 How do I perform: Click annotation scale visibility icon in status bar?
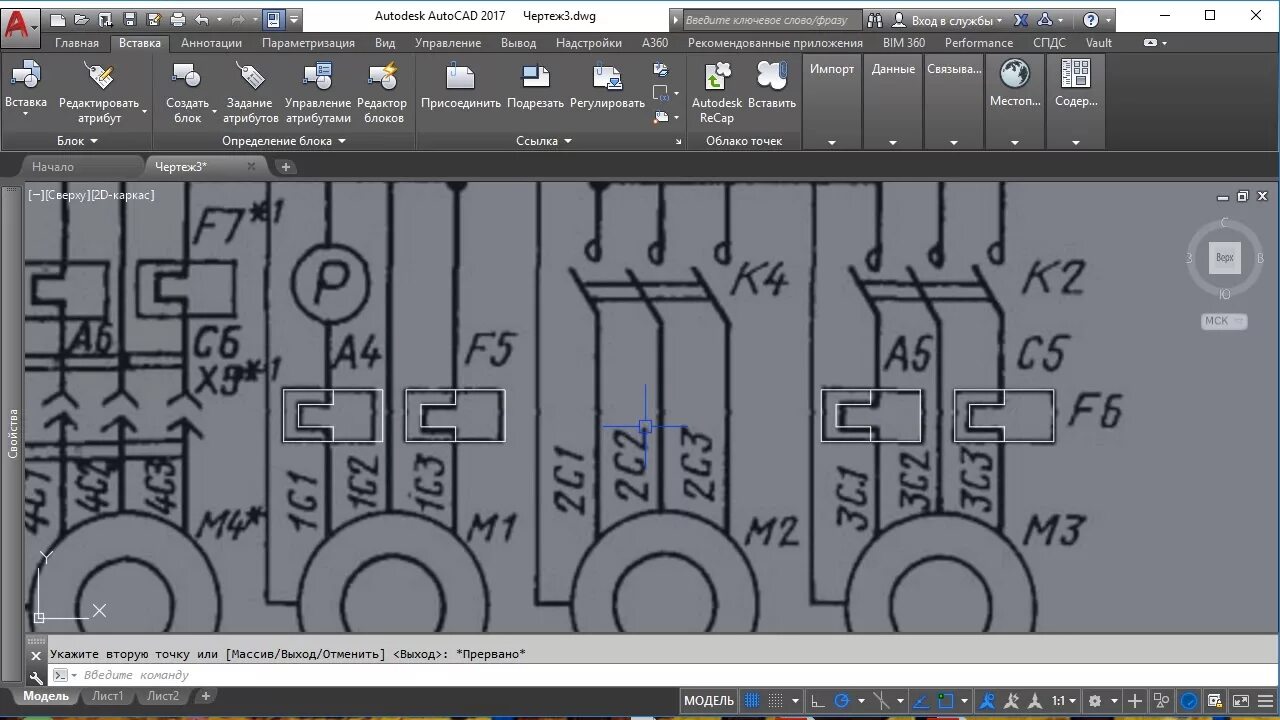pos(987,701)
